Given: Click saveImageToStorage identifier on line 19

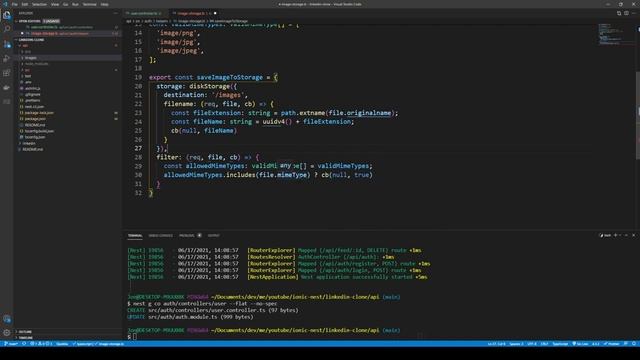Looking at the screenshot, I should pos(230,77).
